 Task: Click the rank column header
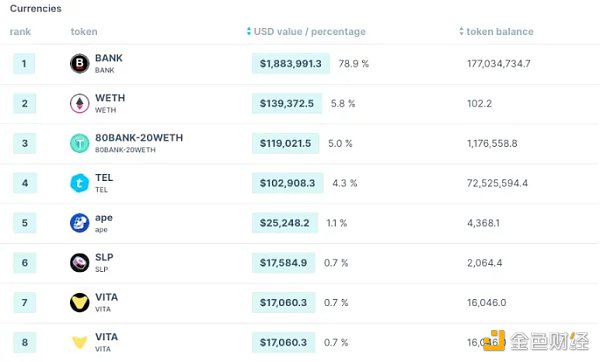coord(20,32)
